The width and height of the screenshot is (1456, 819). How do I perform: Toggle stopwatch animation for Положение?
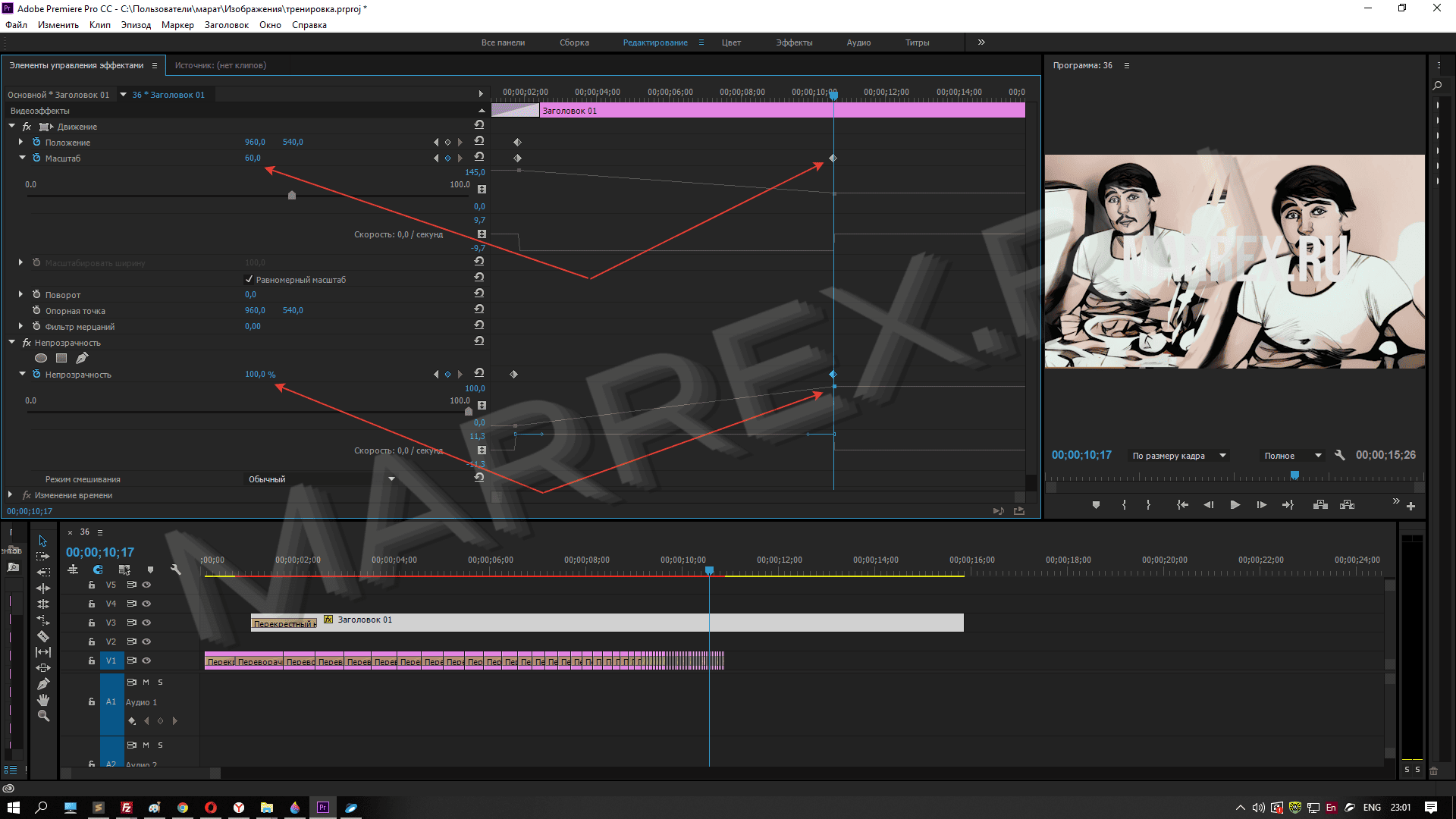[36, 142]
